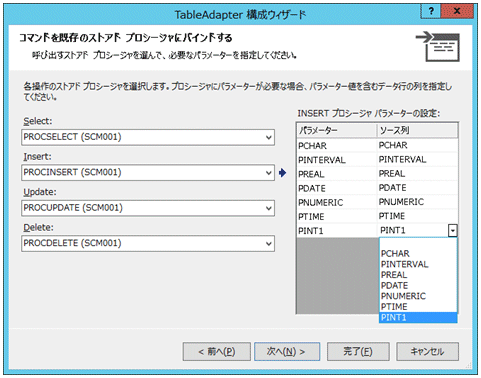Click the help question mark icon
The width and height of the screenshot is (481, 378).
click(x=431, y=11)
